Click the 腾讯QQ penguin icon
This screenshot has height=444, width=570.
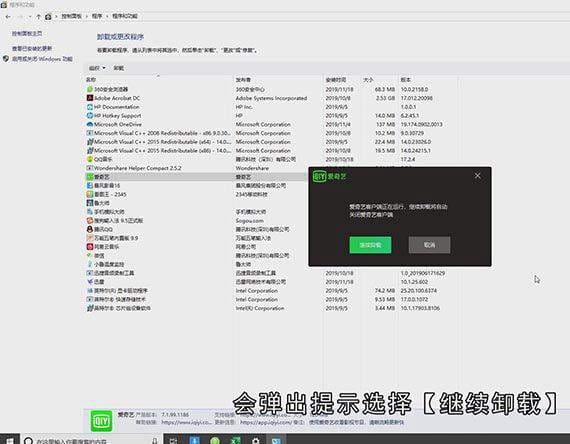tap(90, 229)
